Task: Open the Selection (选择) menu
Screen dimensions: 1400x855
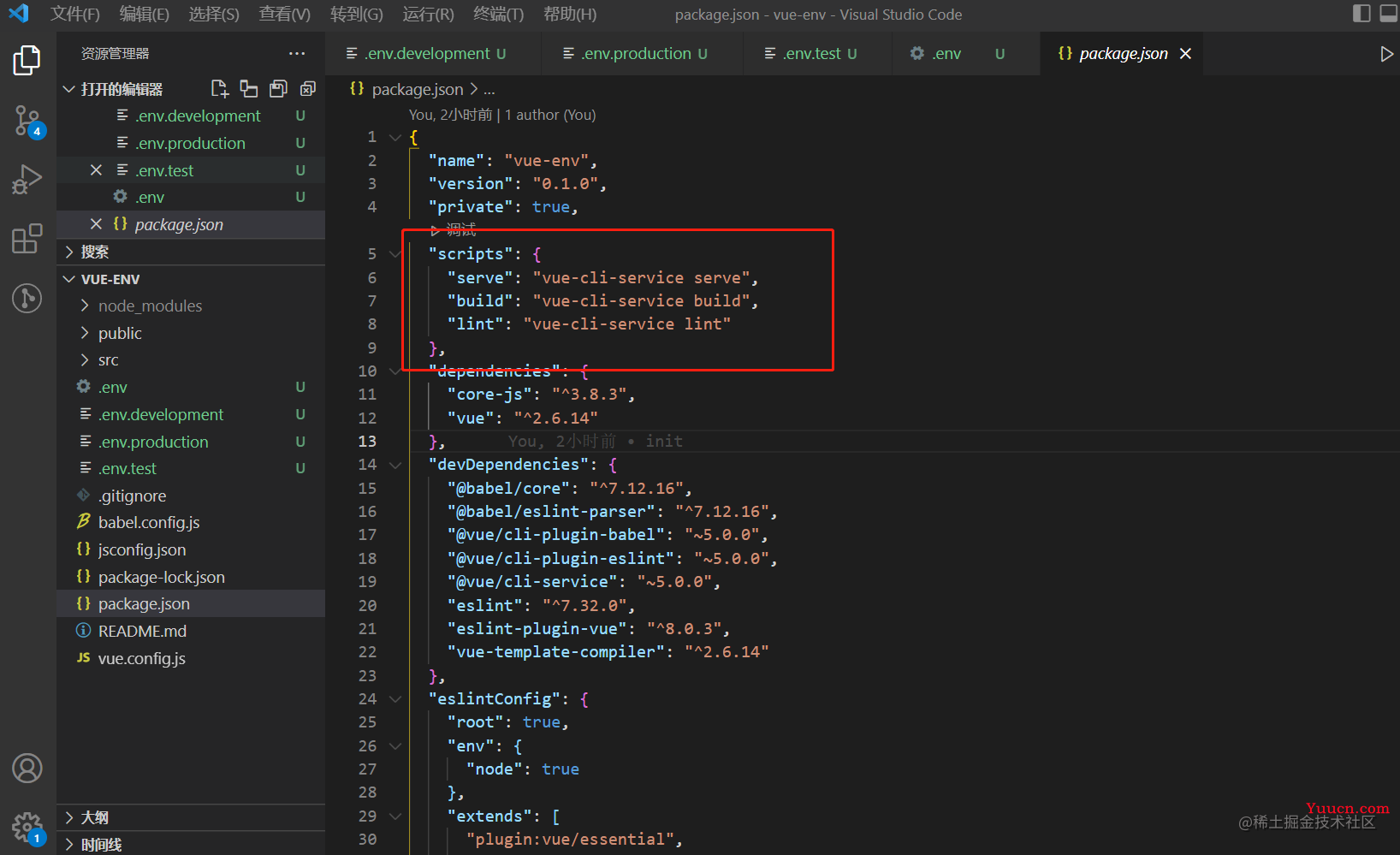Action: 214,14
